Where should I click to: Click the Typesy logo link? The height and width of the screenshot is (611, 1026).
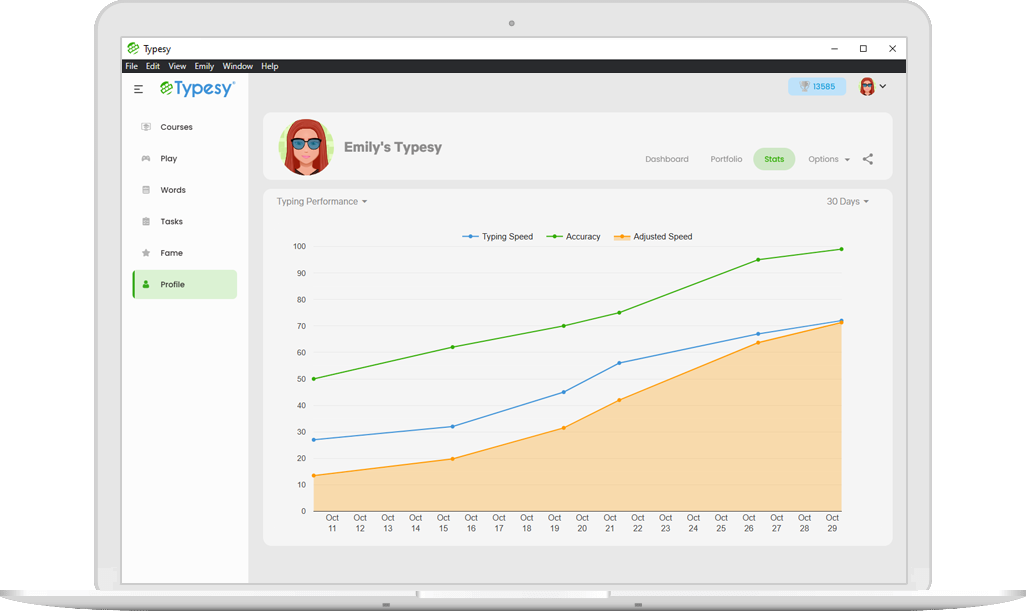[x=197, y=88]
